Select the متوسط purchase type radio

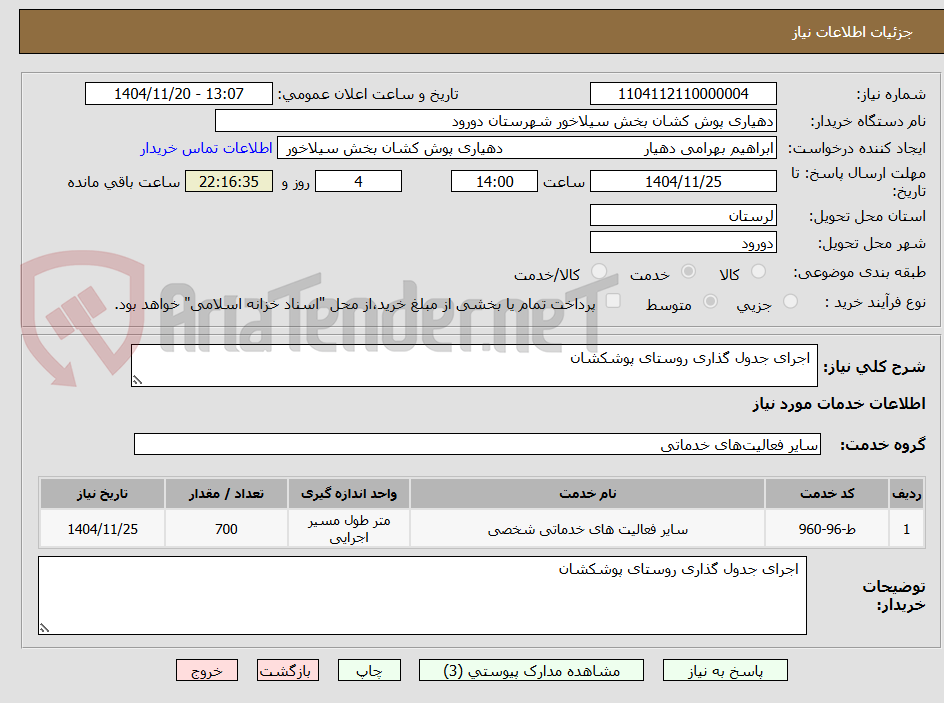[710, 301]
